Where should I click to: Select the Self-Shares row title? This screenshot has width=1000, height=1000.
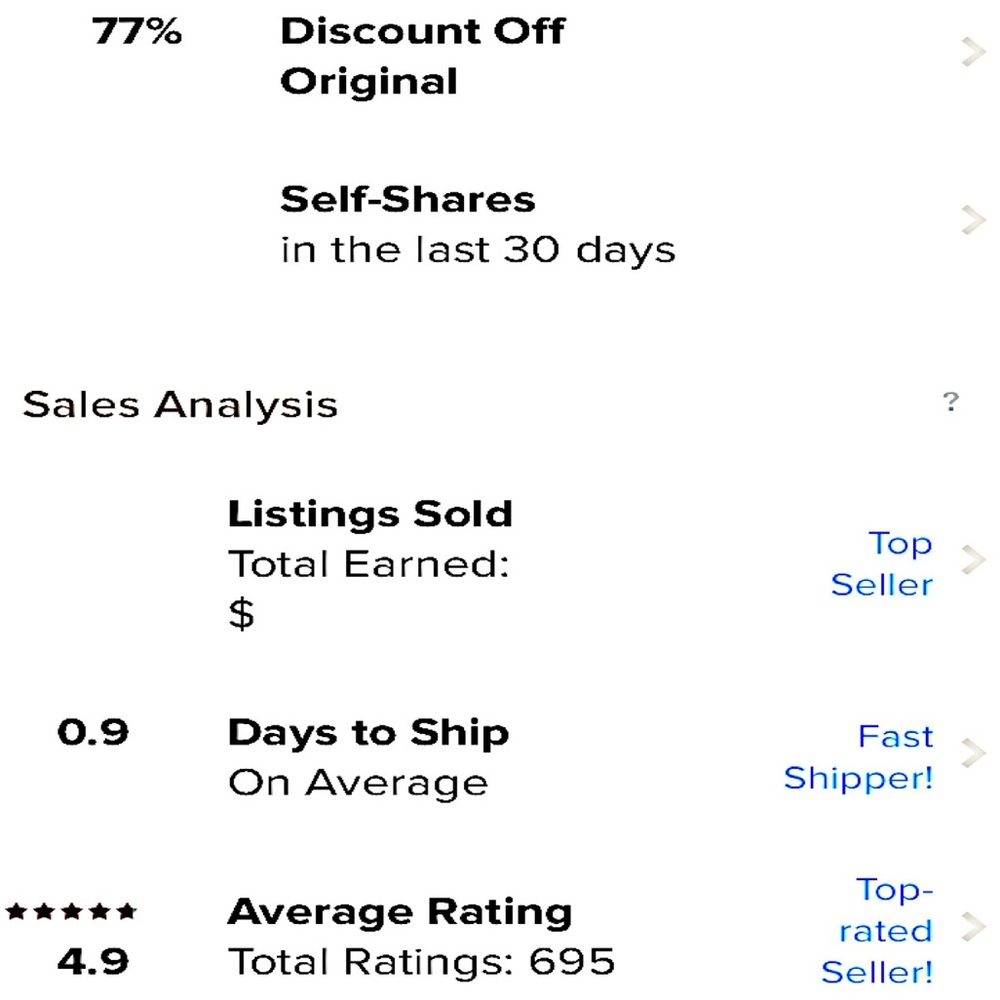click(x=408, y=199)
